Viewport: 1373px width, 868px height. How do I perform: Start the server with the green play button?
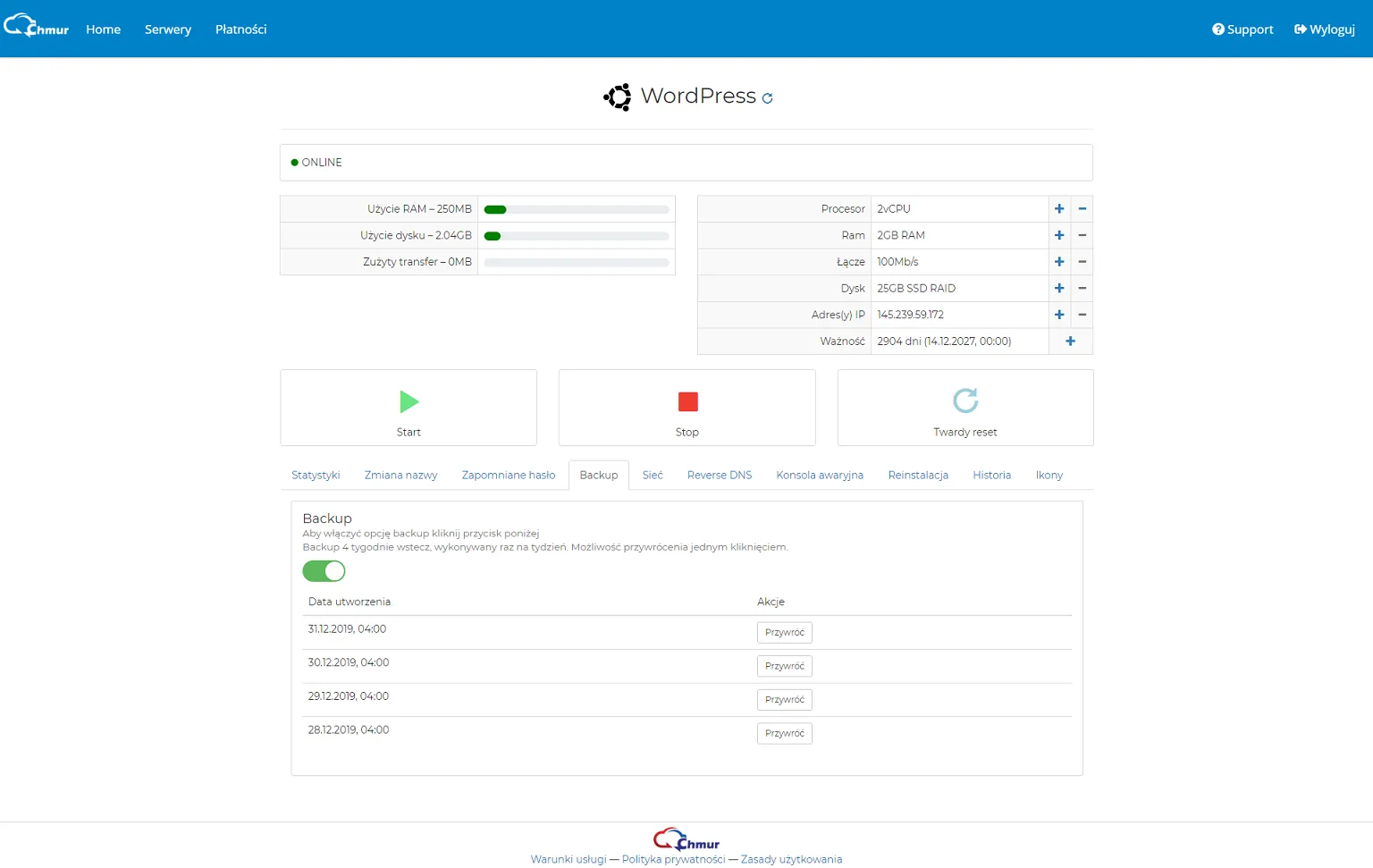coord(409,408)
